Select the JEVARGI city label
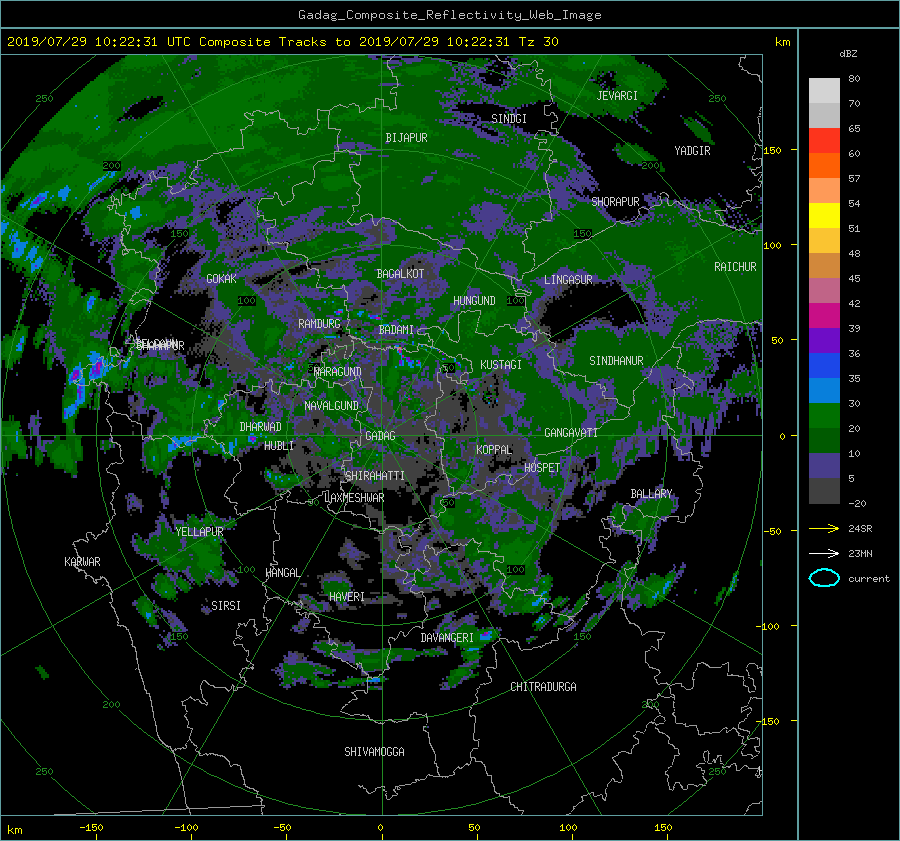The height and width of the screenshot is (841, 900). (617, 96)
